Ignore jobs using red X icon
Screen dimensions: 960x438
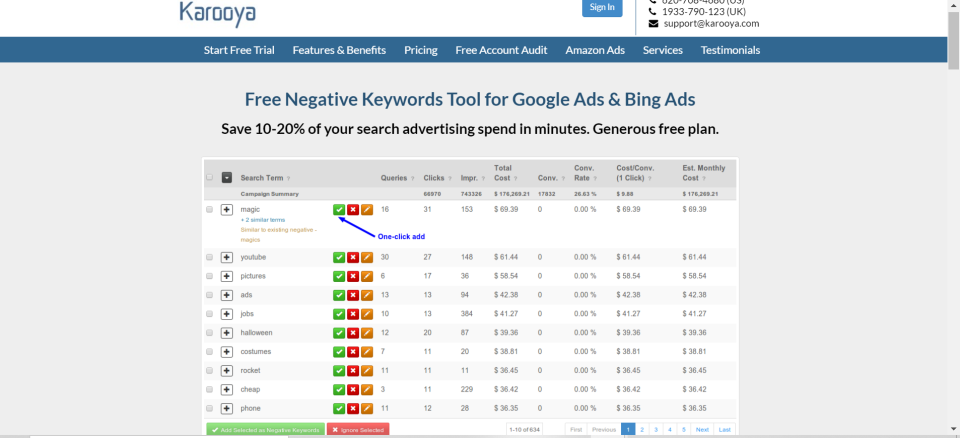(x=353, y=314)
